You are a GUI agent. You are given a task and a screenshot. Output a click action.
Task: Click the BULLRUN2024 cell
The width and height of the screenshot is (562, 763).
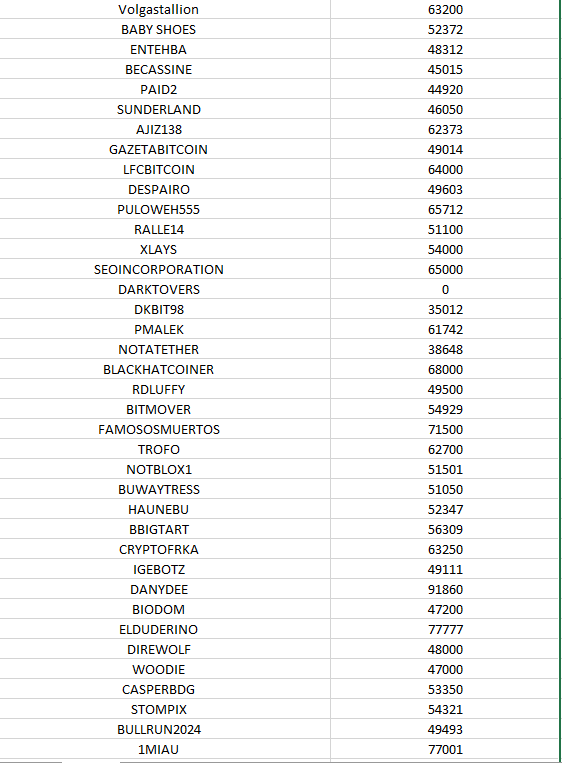[159, 729]
